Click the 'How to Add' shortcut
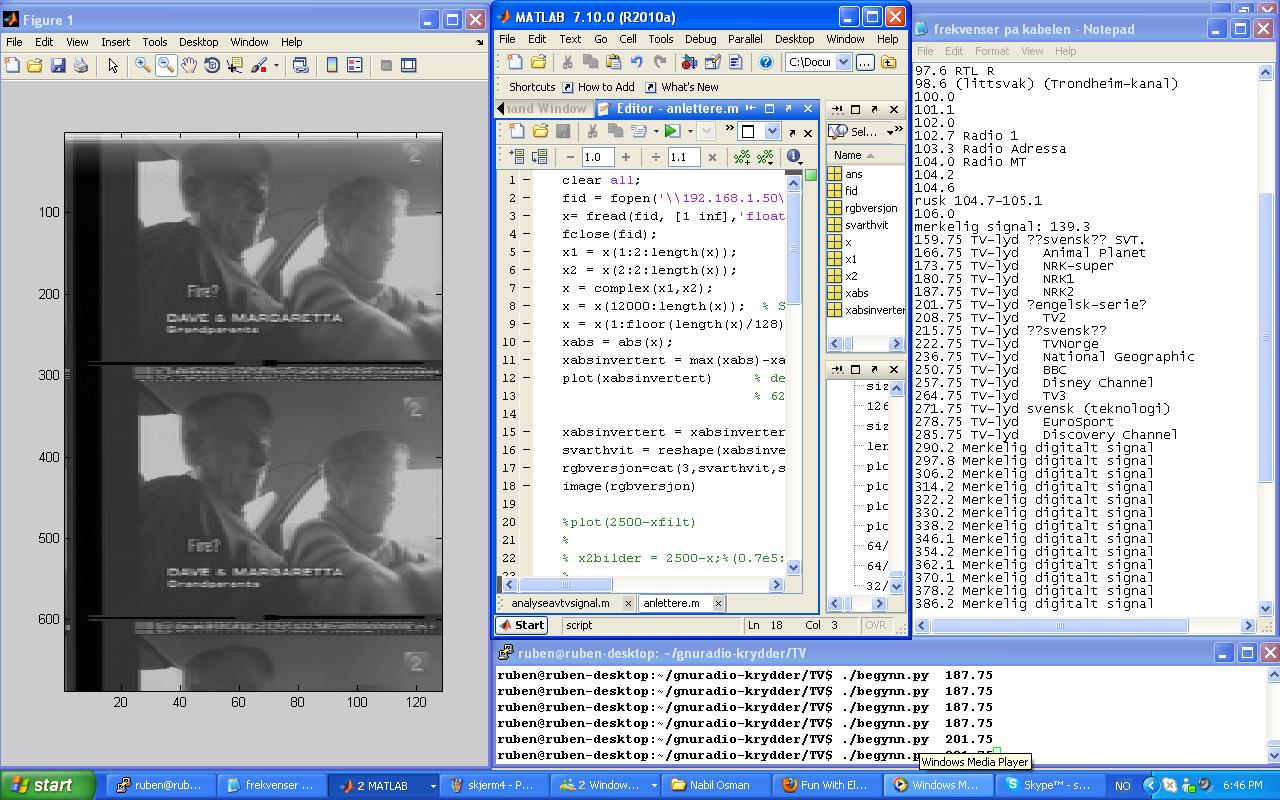Image resolution: width=1280 pixels, height=800 pixels. point(598,87)
